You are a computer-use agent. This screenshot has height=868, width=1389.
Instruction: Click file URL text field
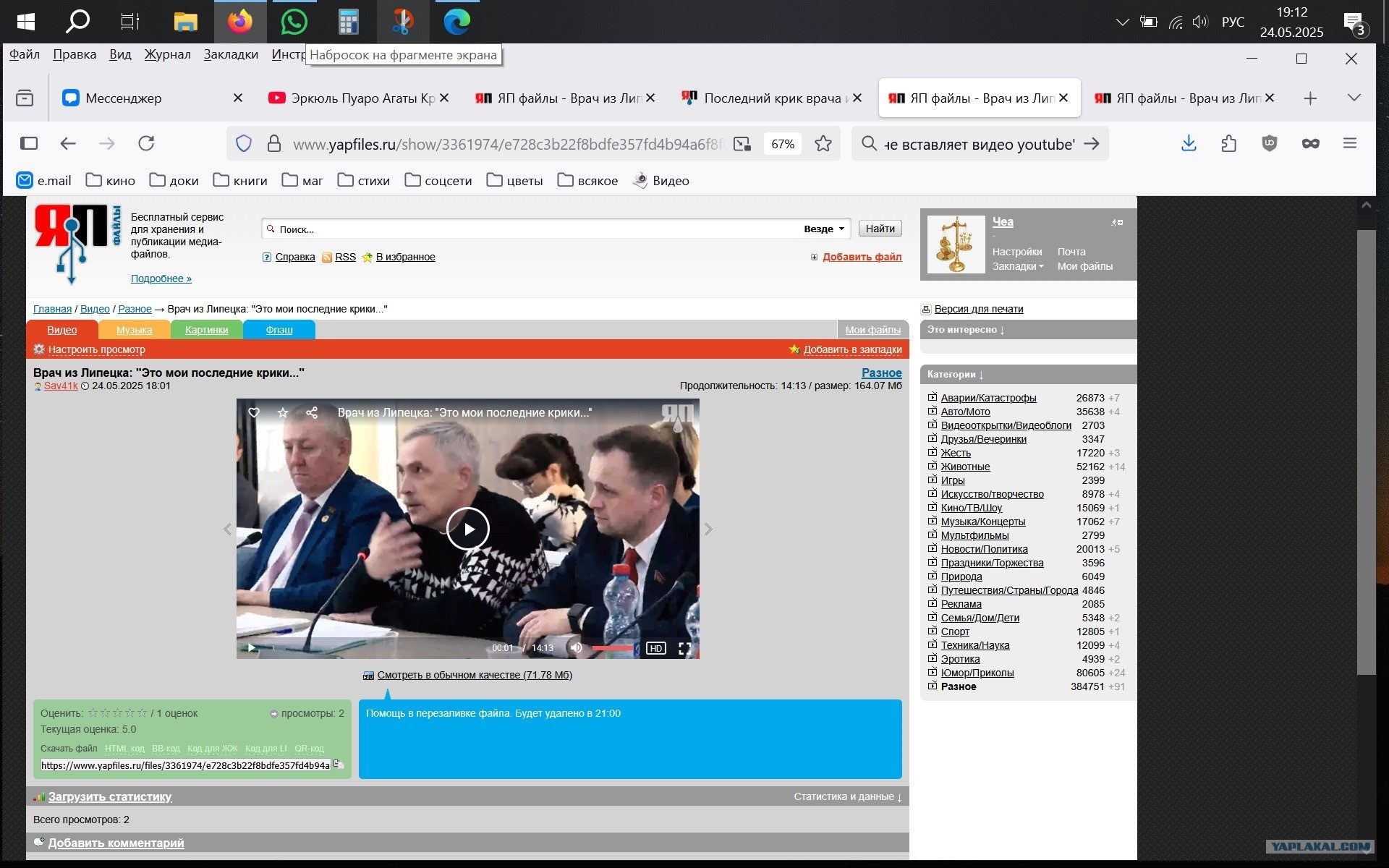(186, 765)
